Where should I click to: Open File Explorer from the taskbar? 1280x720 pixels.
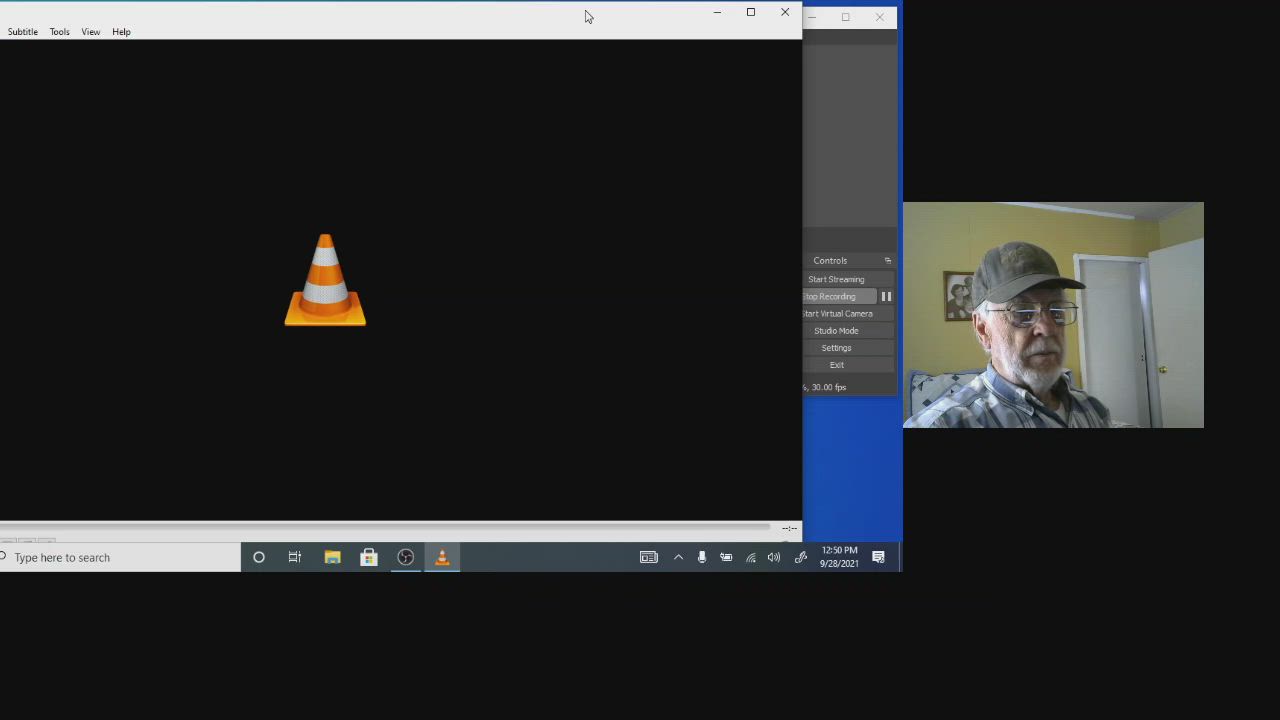click(x=332, y=557)
